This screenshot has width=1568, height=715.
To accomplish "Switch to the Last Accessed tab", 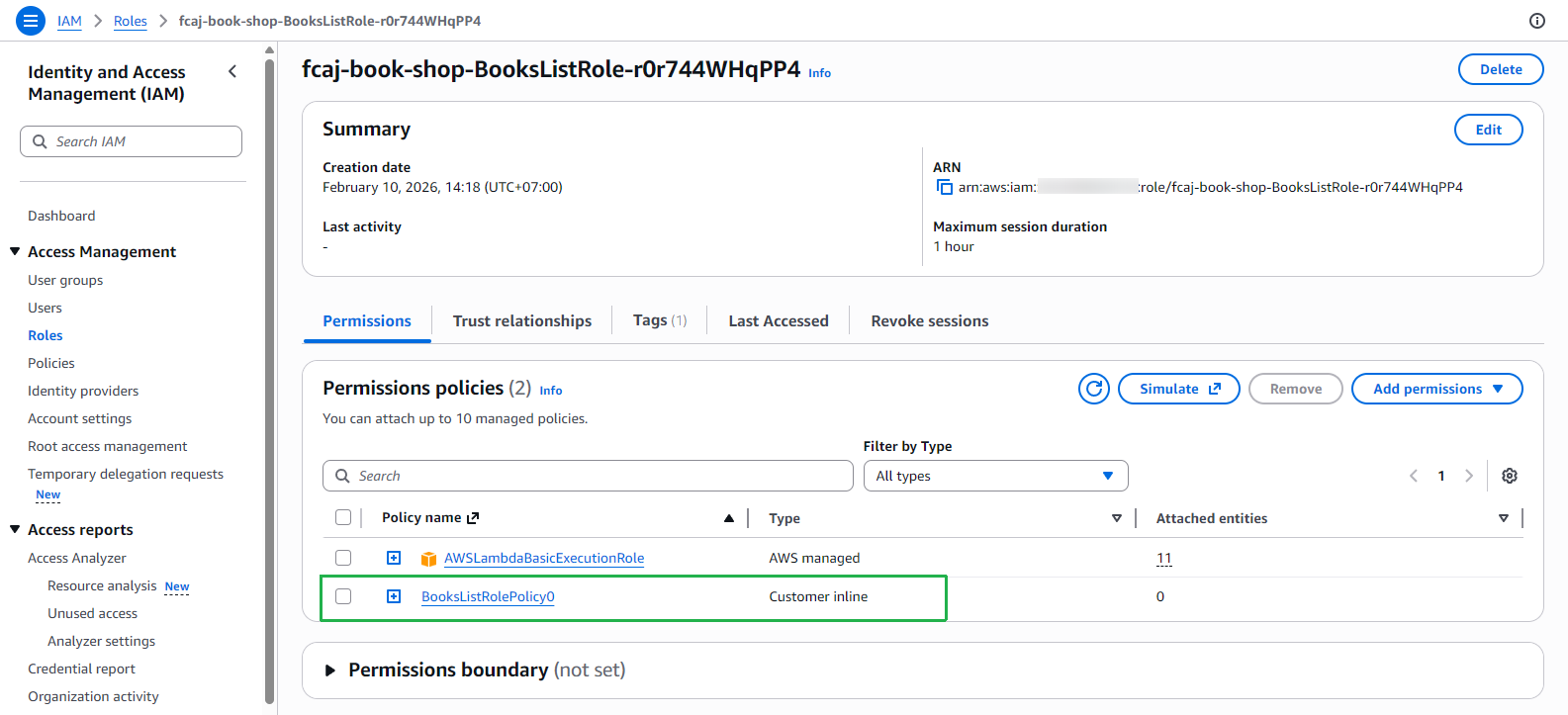I will coord(779,320).
